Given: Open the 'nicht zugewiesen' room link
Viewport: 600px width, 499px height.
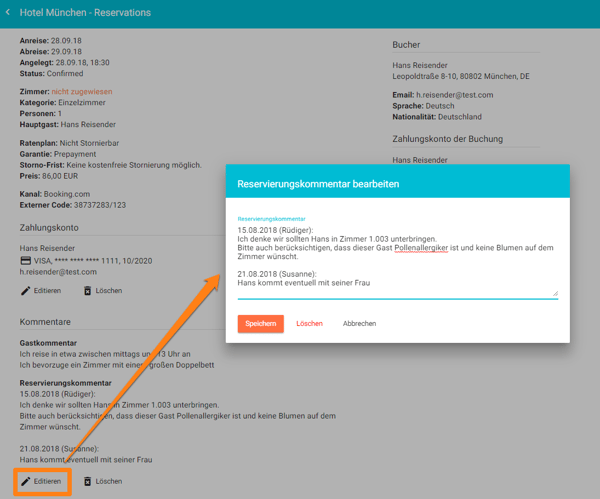Looking at the screenshot, I should click(82, 92).
